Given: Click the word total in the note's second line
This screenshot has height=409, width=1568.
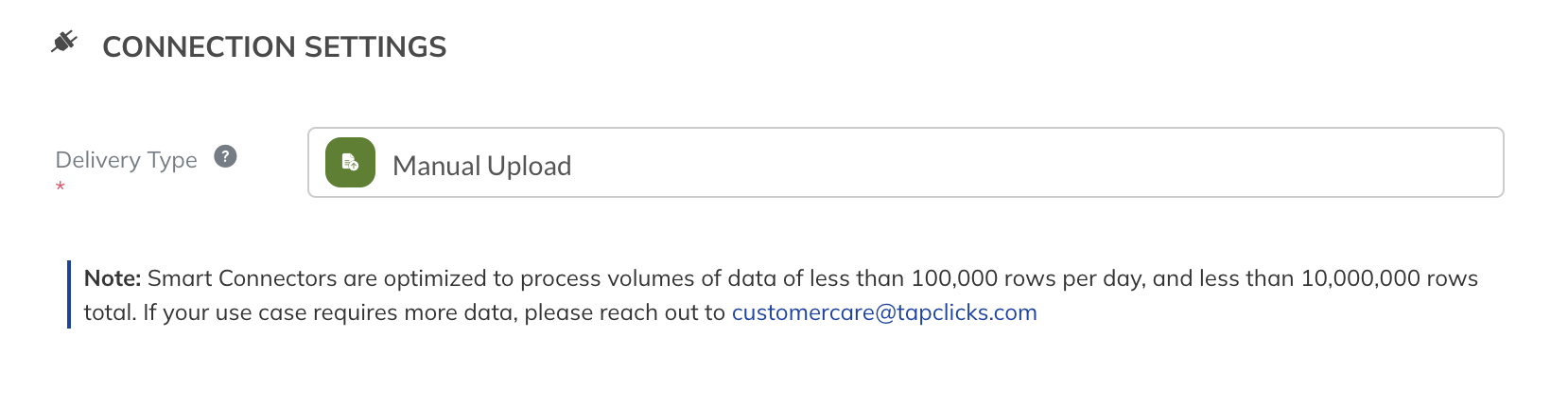Looking at the screenshot, I should 110,312.
